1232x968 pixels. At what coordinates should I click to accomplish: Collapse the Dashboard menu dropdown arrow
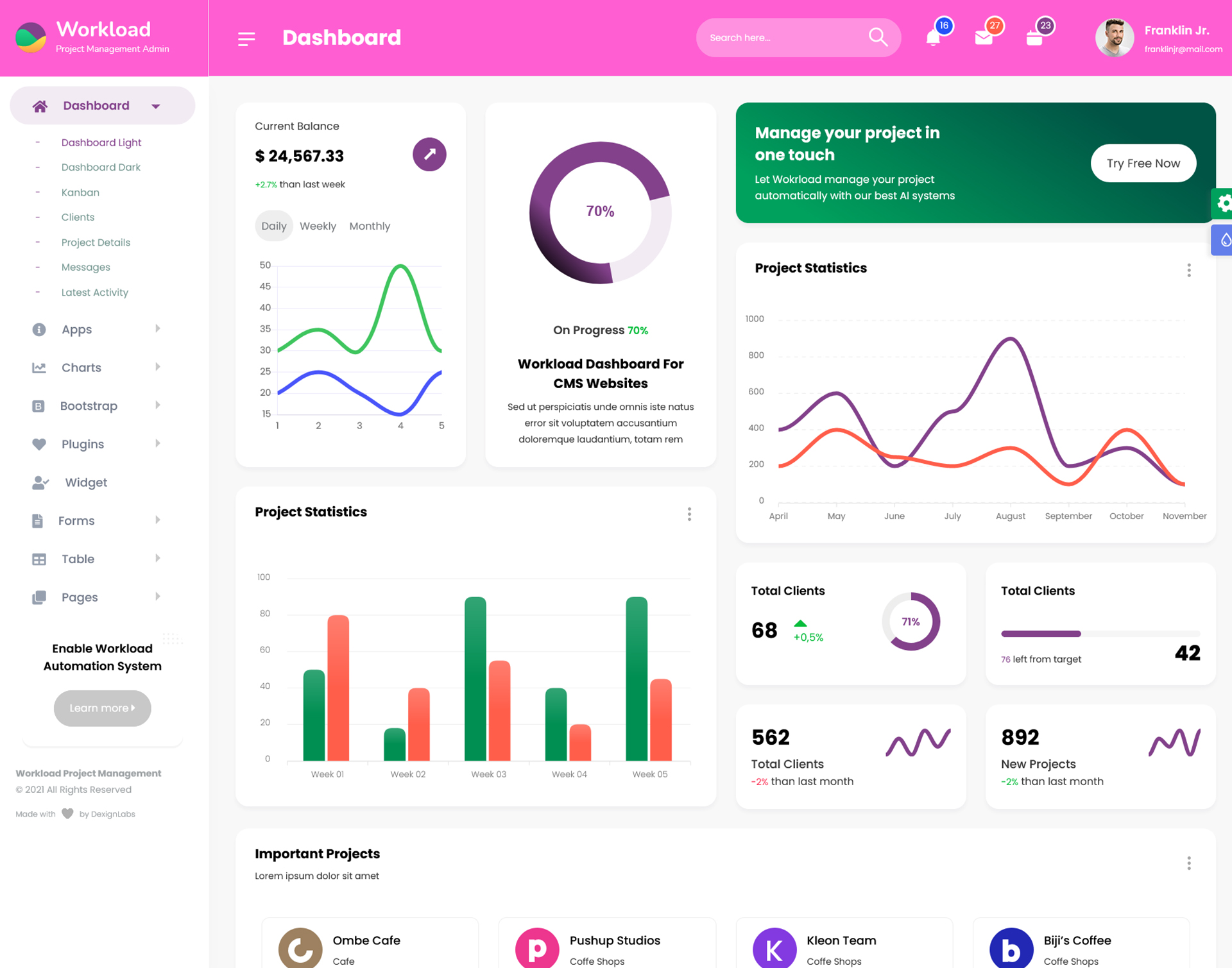(156, 106)
